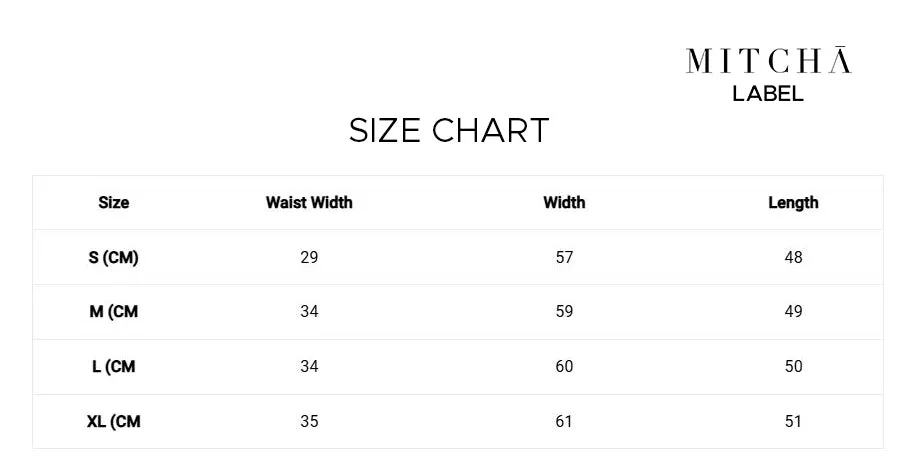Select waist width 34 in M row
899x466 pixels.
tap(309, 311)
